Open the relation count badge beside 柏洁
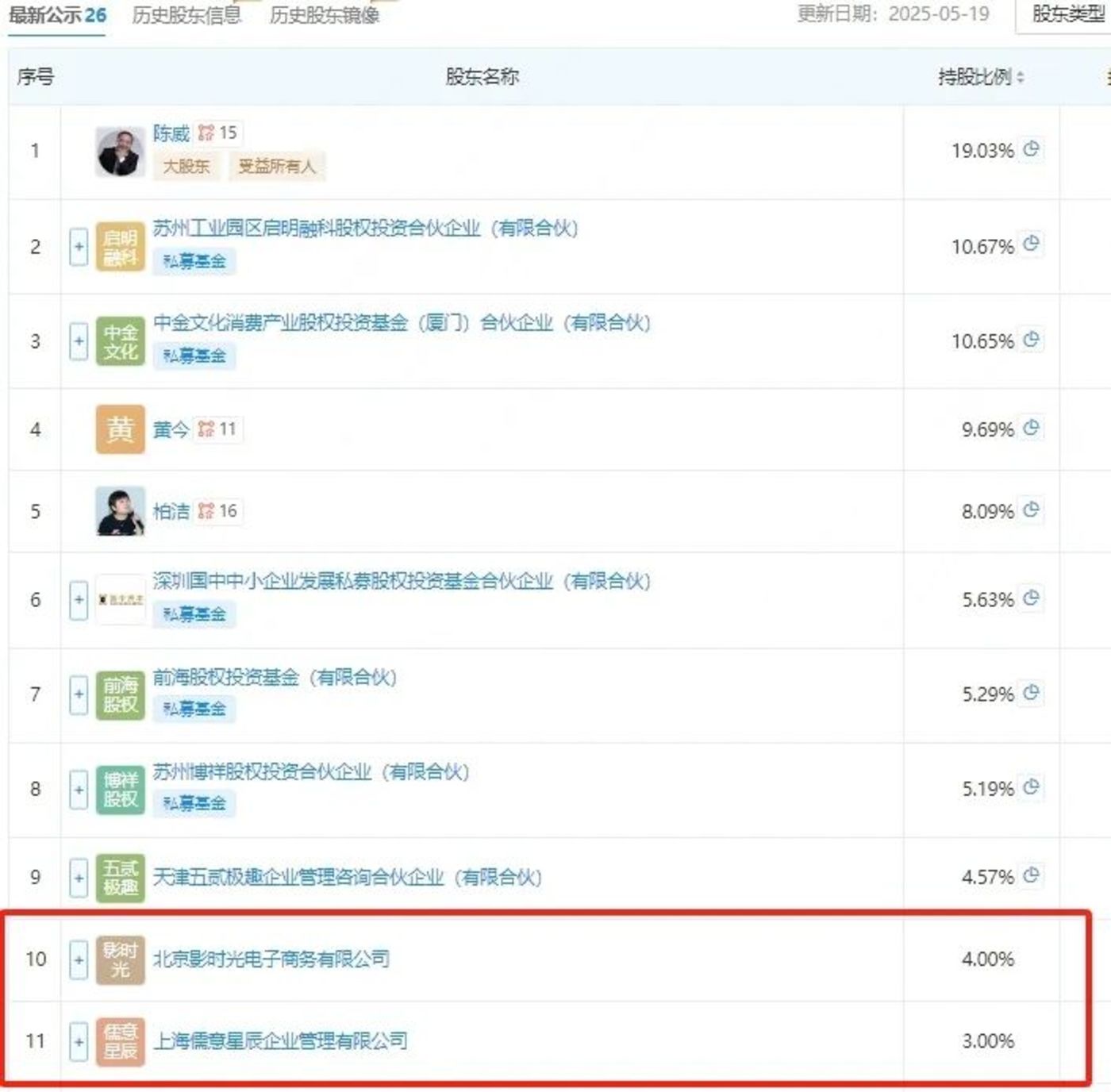Viewport: 1111px width, 1092px height. (218, 511)
